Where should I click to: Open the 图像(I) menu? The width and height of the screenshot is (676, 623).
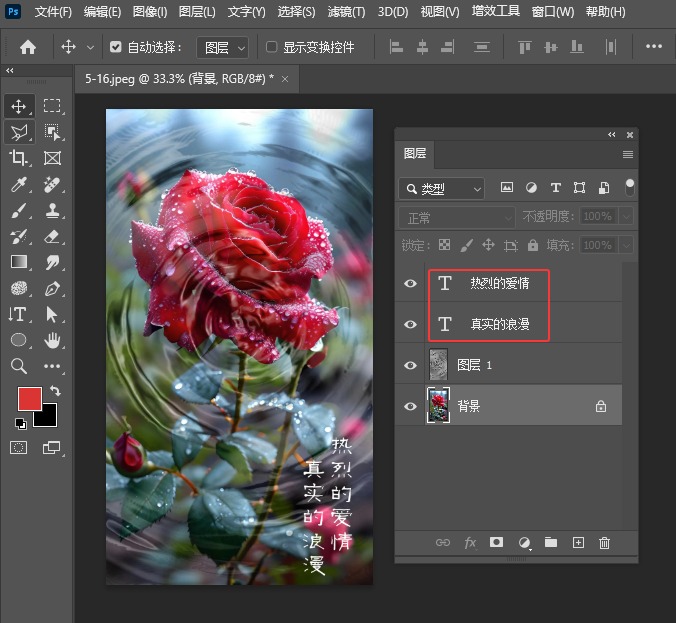(150, 12)
